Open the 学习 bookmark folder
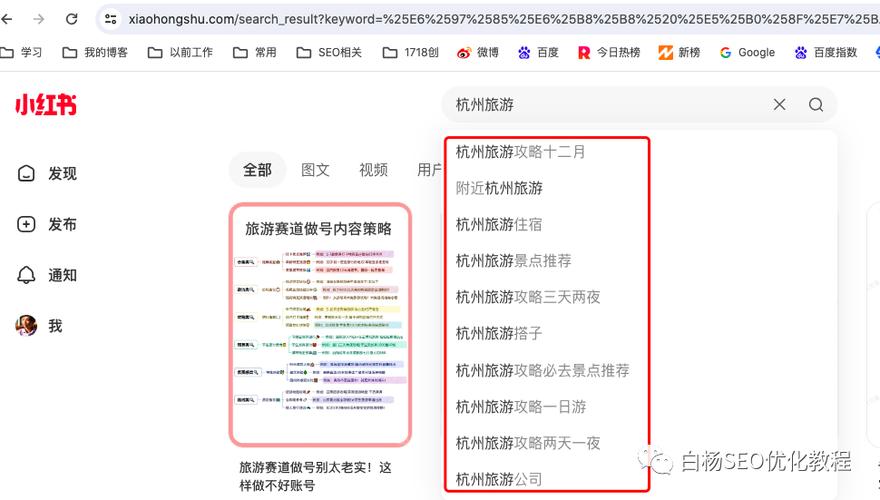The width and height of the screenshot is (880, 500). click(21, 52)
